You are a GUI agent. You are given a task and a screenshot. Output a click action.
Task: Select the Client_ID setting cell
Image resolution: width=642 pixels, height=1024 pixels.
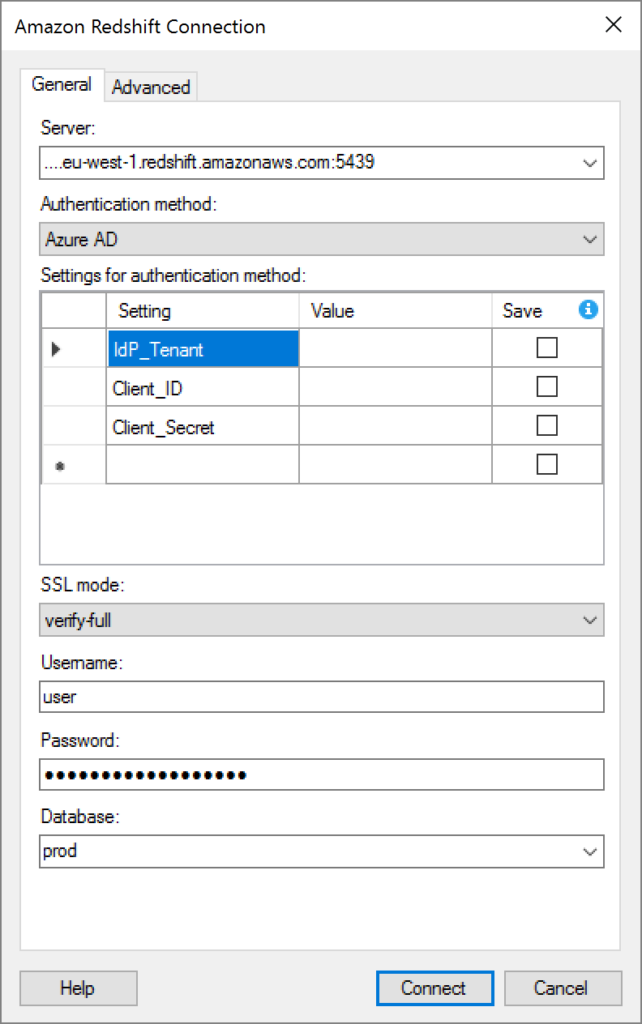(x=202, y=387)
